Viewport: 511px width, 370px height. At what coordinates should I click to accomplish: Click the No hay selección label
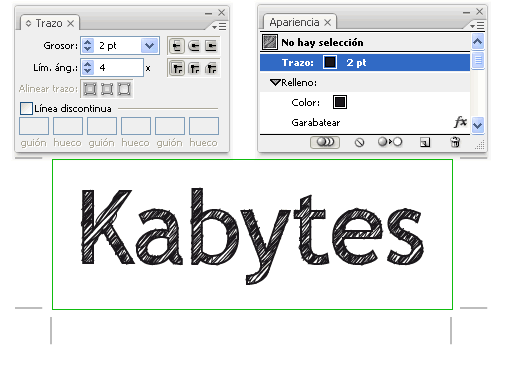click(322, 43)
